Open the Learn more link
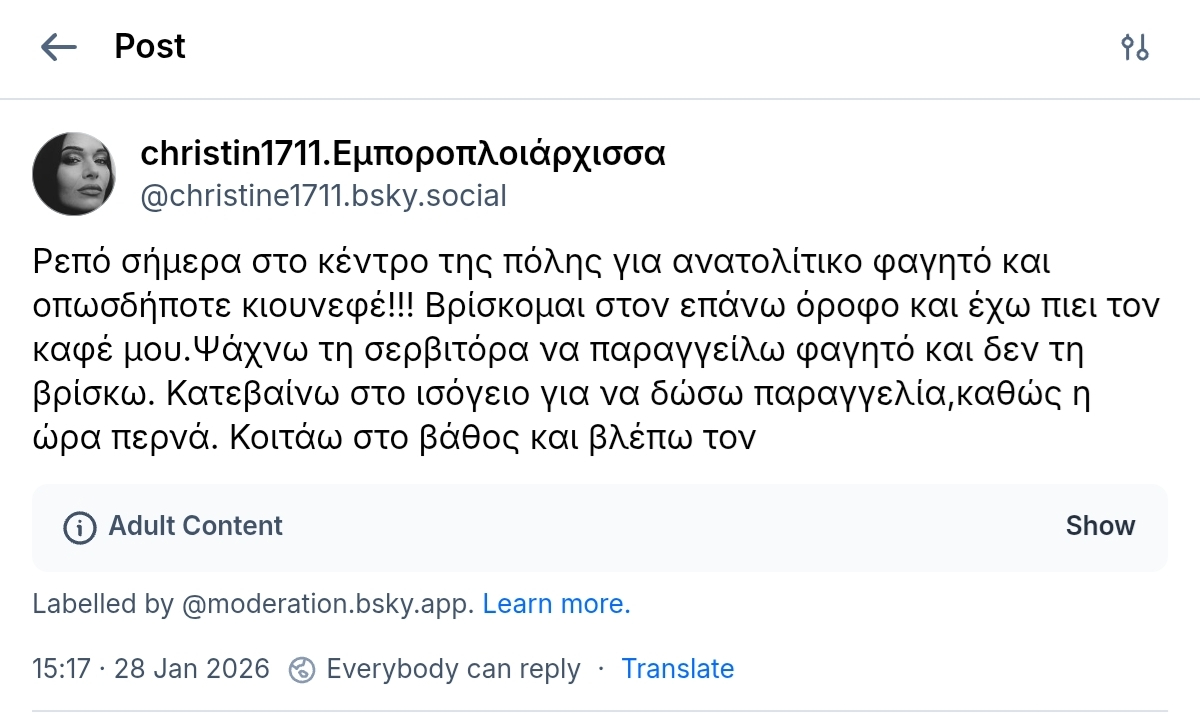This screenshot has width=1200, height=716. coord(556,604)
